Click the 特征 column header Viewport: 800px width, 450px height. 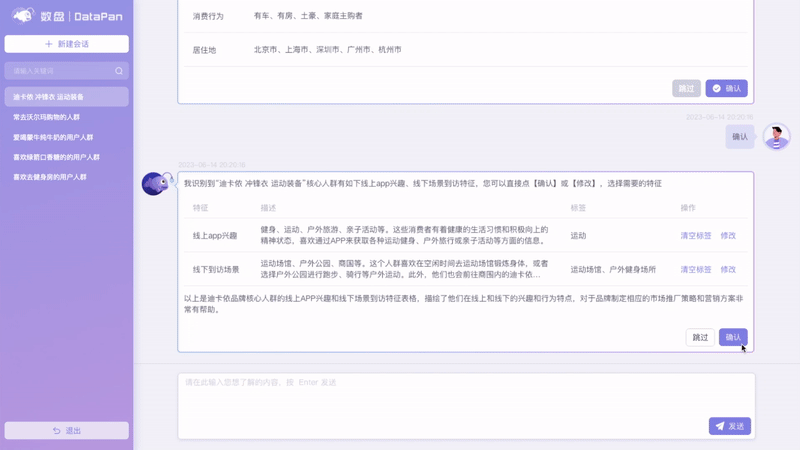201,208
